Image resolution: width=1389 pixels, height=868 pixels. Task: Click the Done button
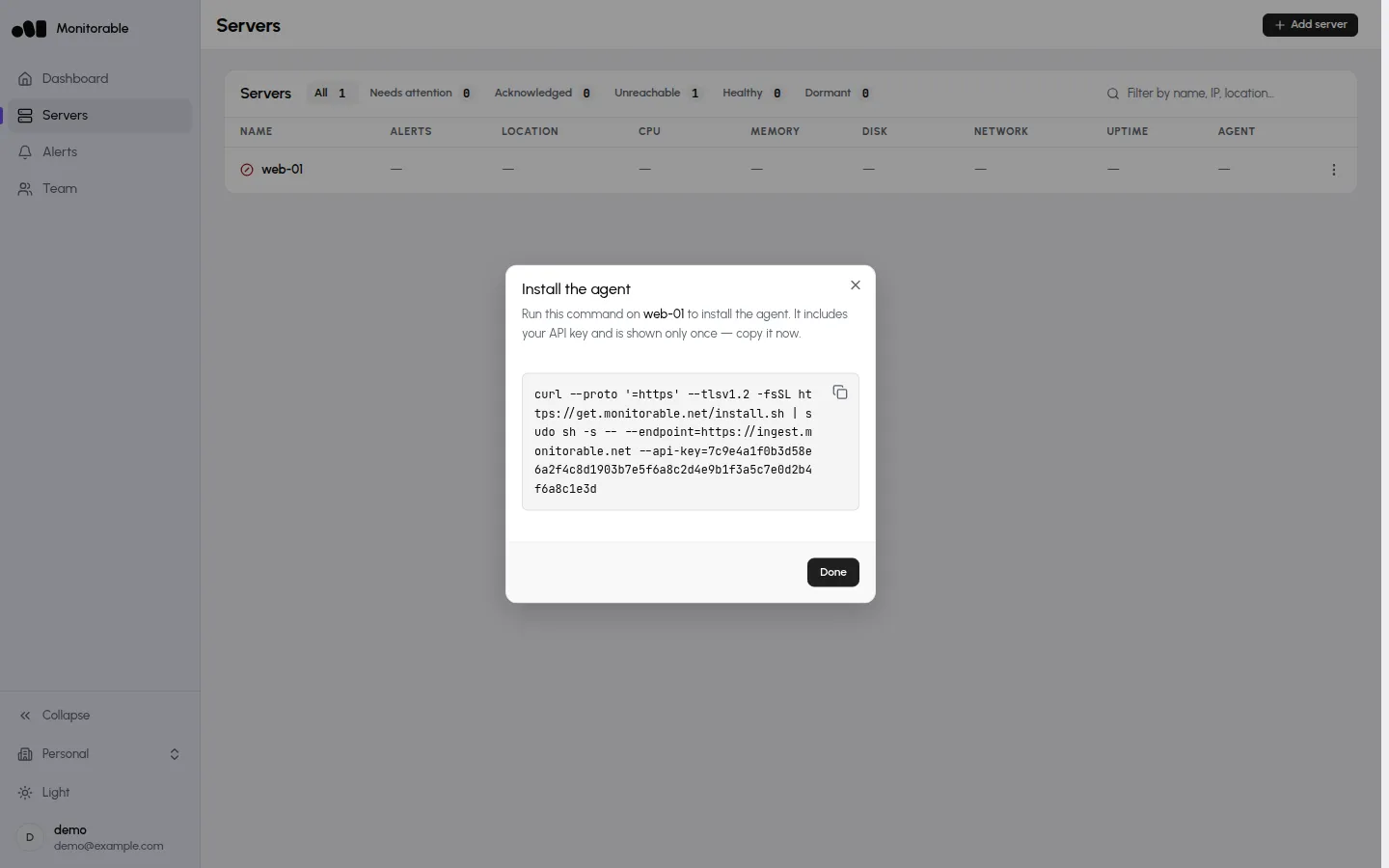[832, 572]
